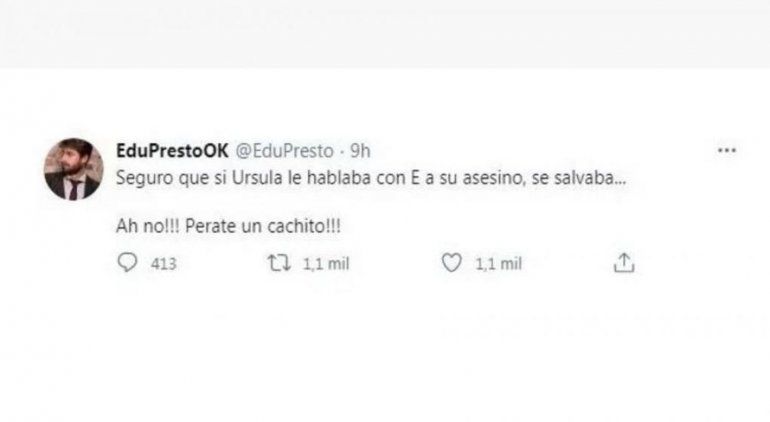Click the retweet arrows icon

(x=283, y=263)
